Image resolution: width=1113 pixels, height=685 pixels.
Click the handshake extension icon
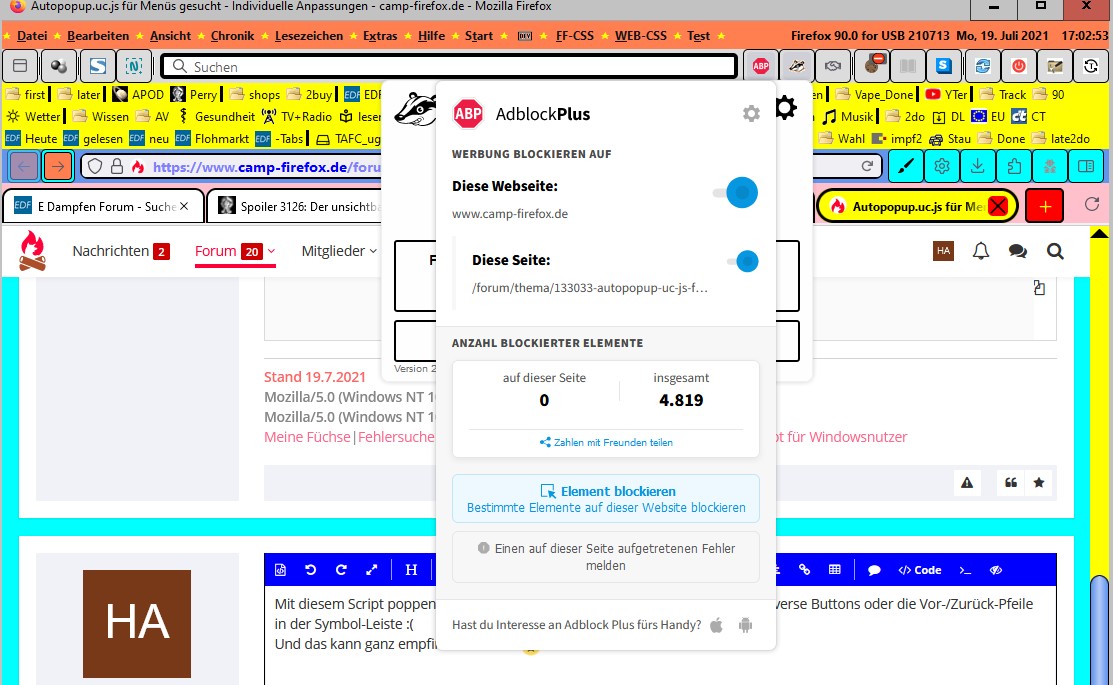[x=833, y=67]
